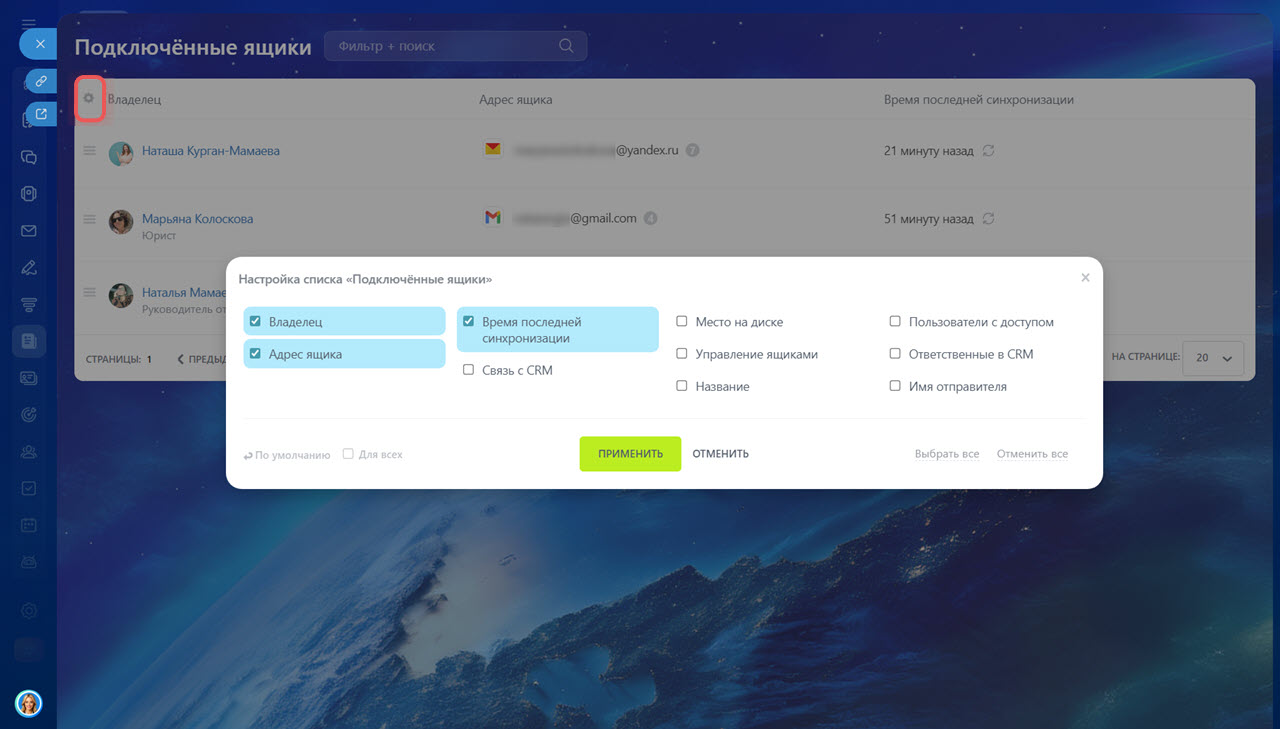Screen dimensions: 1280x729
Task: Enable the Связь с CRM checkbox
Action: (468, 370)
